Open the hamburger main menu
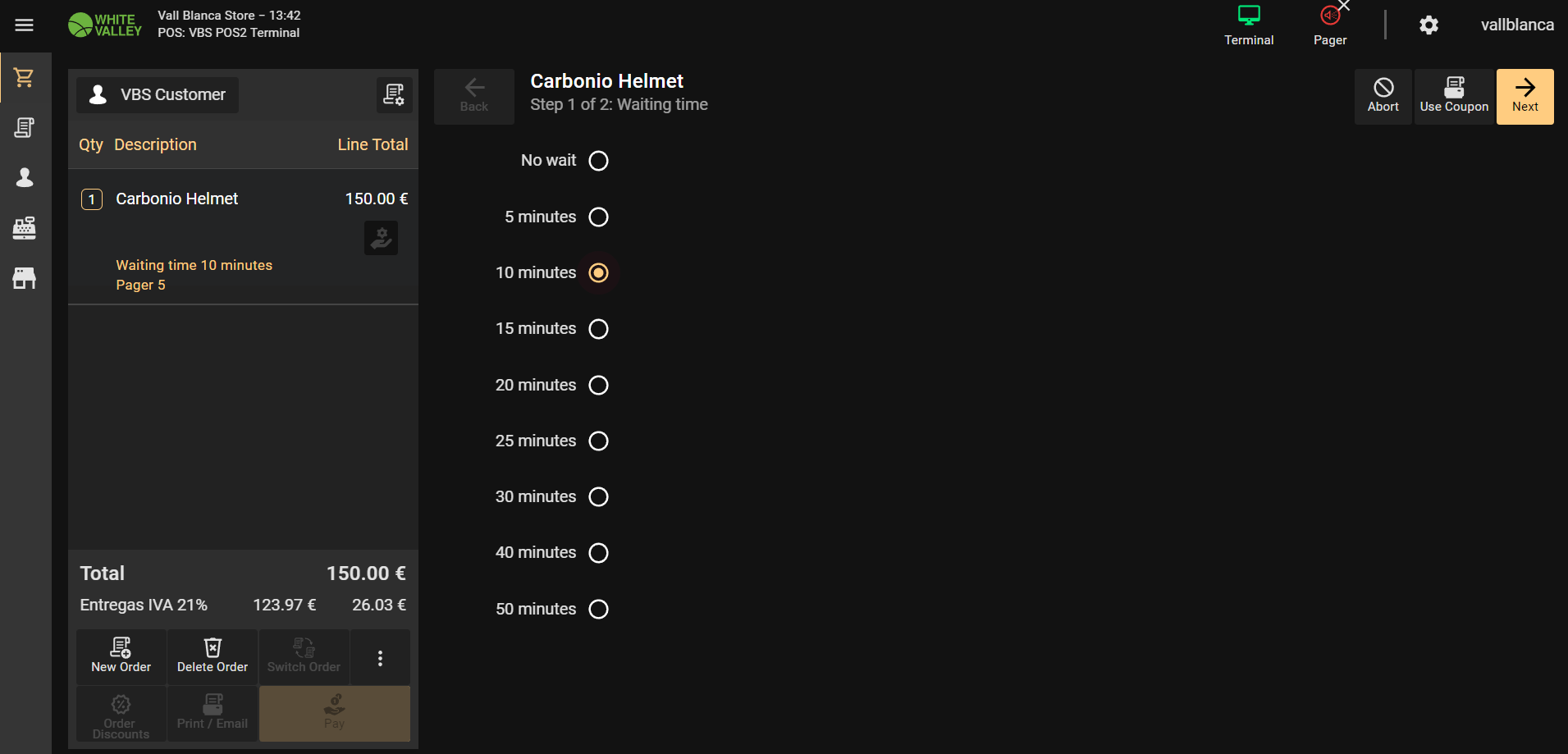 click(25, 25)
